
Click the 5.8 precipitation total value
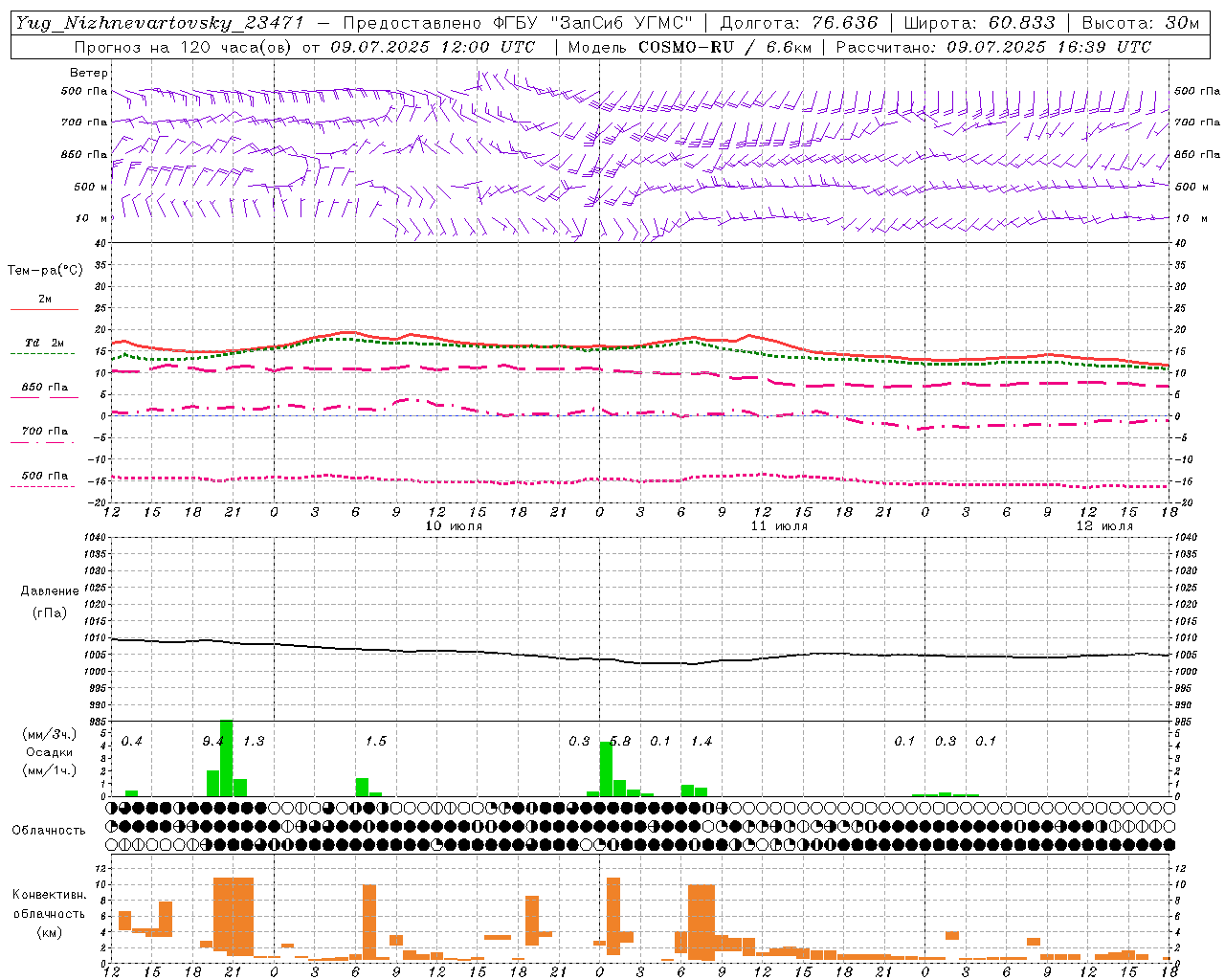(x=620, y=741)
